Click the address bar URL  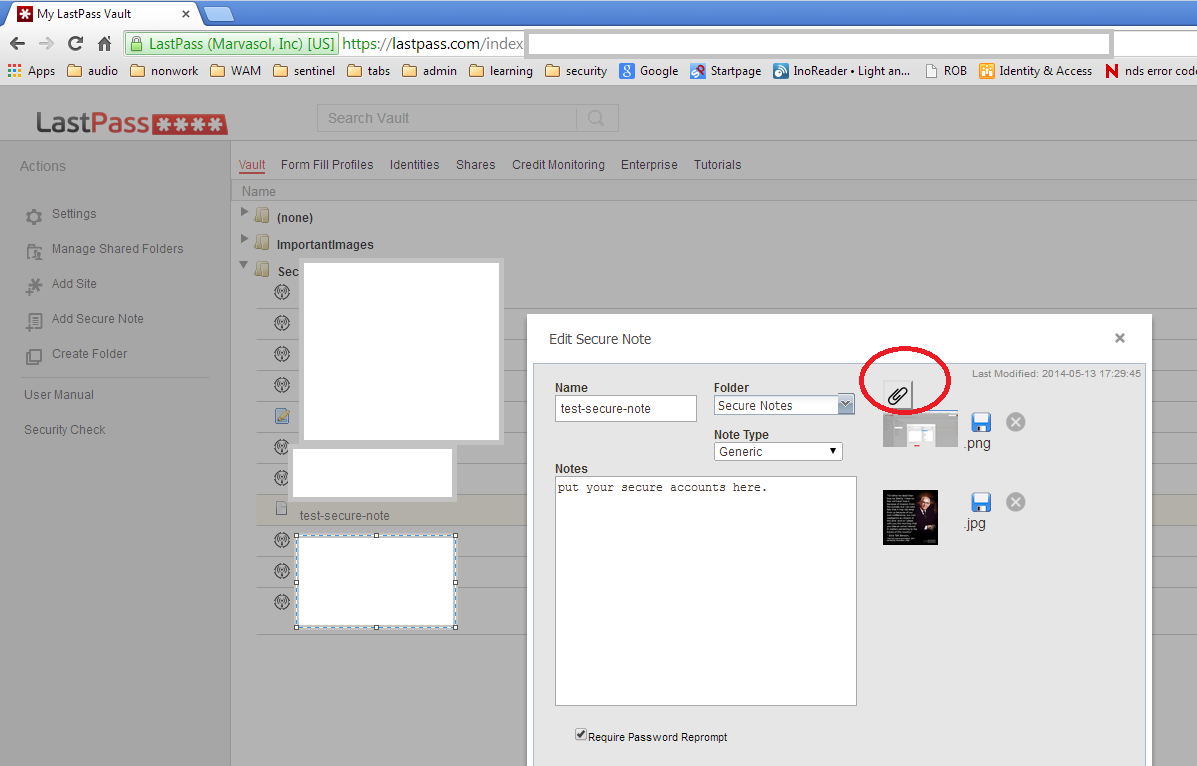click(x=433, y=44)
